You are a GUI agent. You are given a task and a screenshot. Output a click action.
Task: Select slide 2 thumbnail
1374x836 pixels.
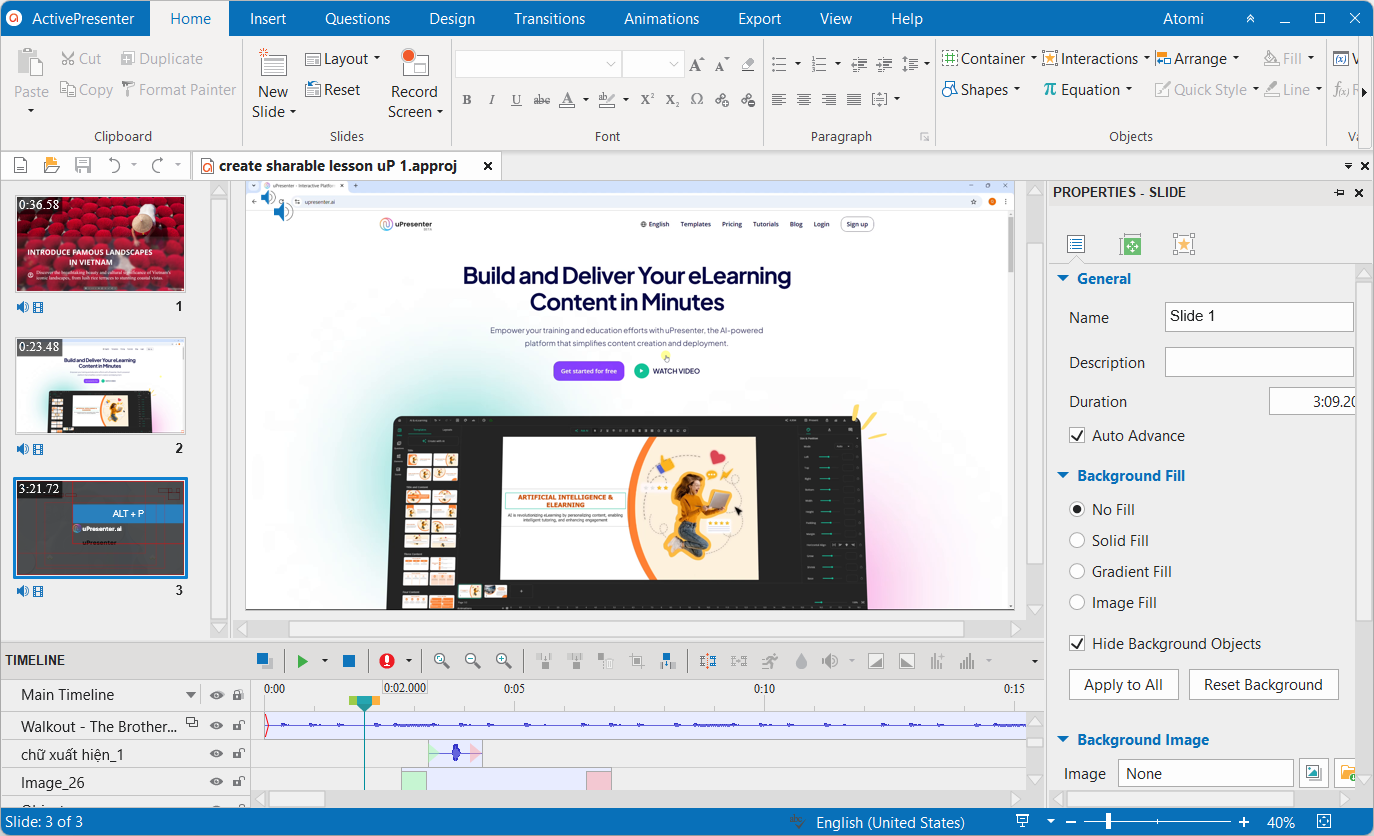coord(101,386)
